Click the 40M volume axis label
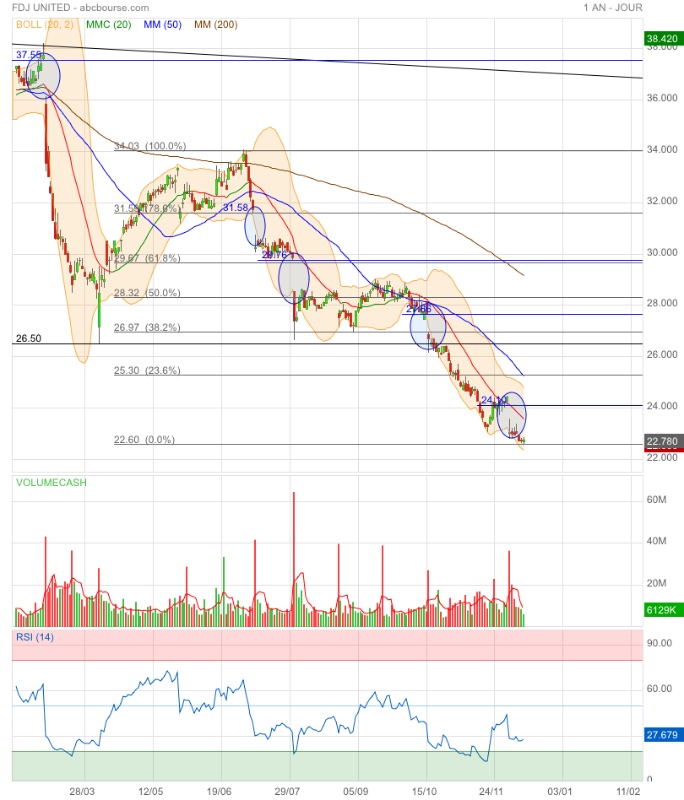 tap(656, 541)
